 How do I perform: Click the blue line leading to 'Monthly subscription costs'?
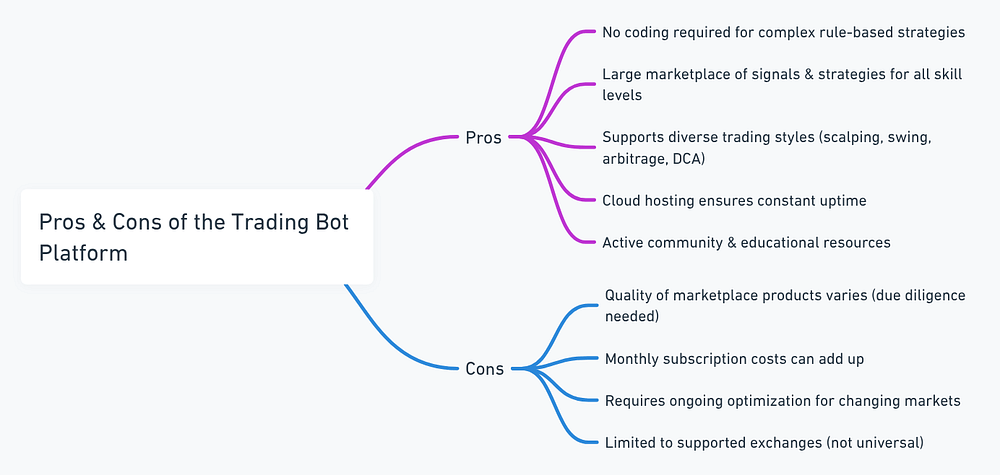(570, 359)
